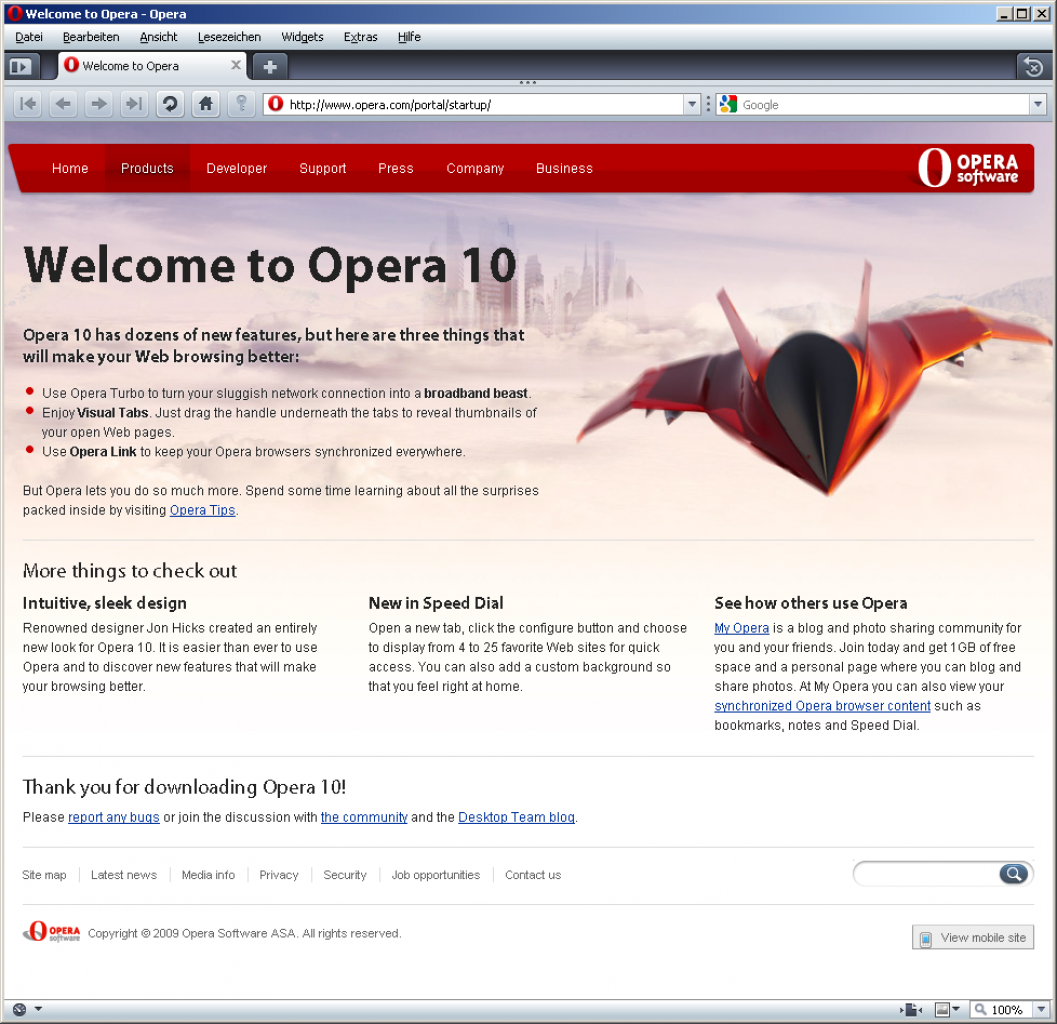Select the Welcome to Opera tab

[x=153, y=66]
